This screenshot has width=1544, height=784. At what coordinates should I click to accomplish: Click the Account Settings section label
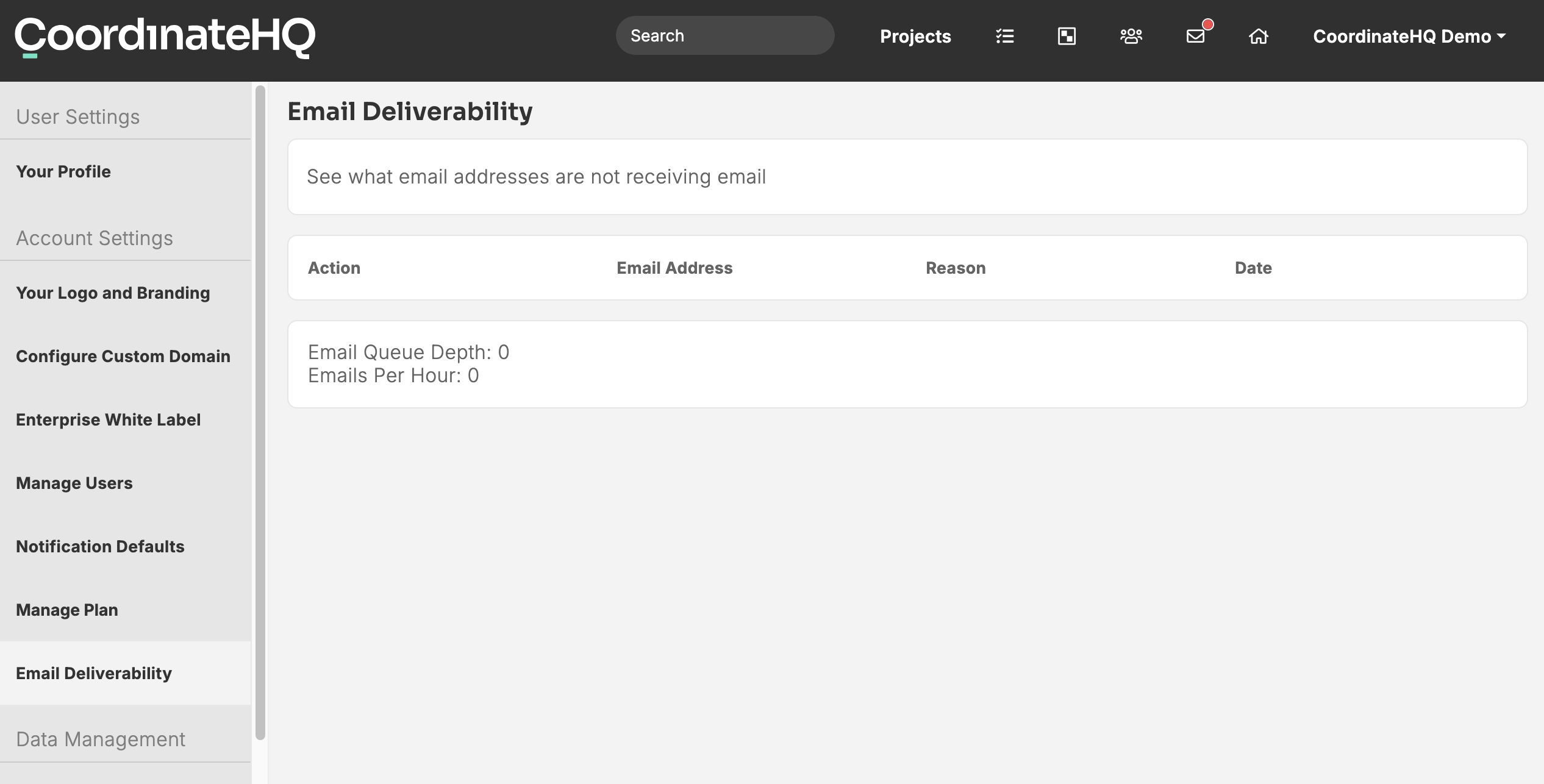click(95, 238)
